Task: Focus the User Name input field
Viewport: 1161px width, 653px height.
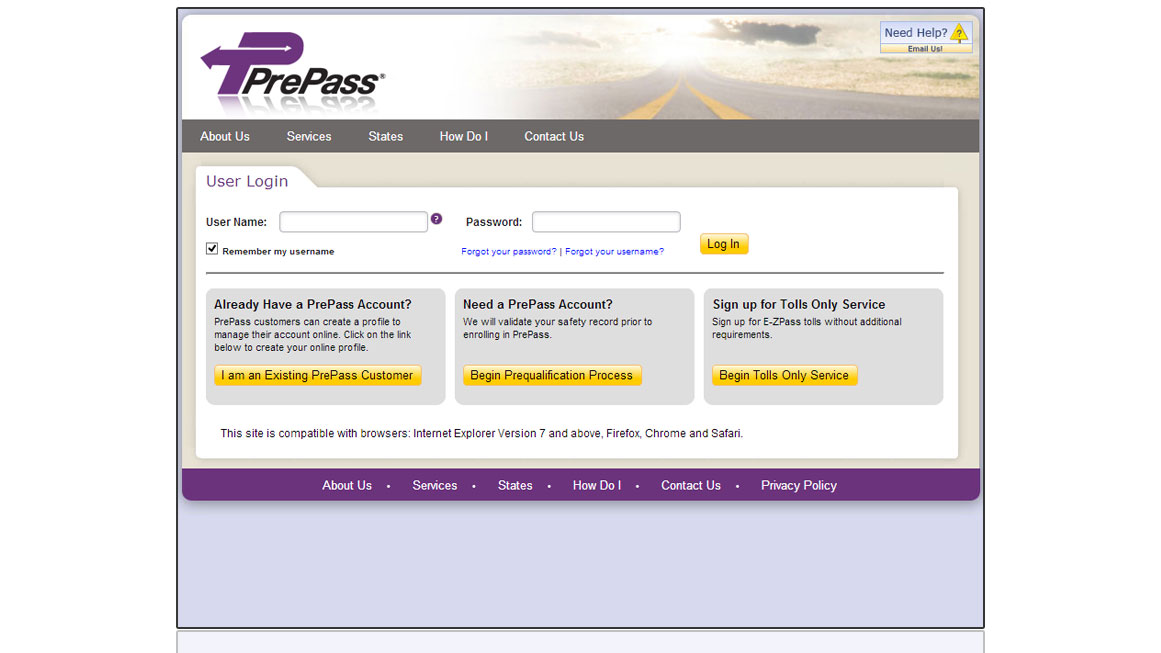Action: pyautogui.click(x=353, y=222)
